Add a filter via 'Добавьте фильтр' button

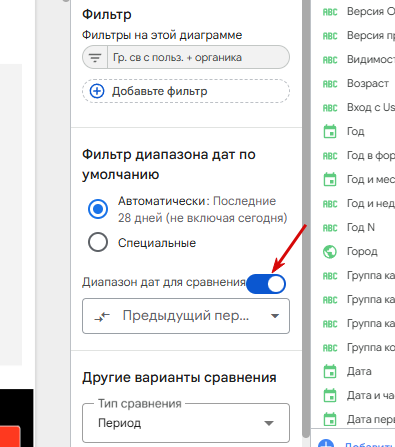coord(186,91)
